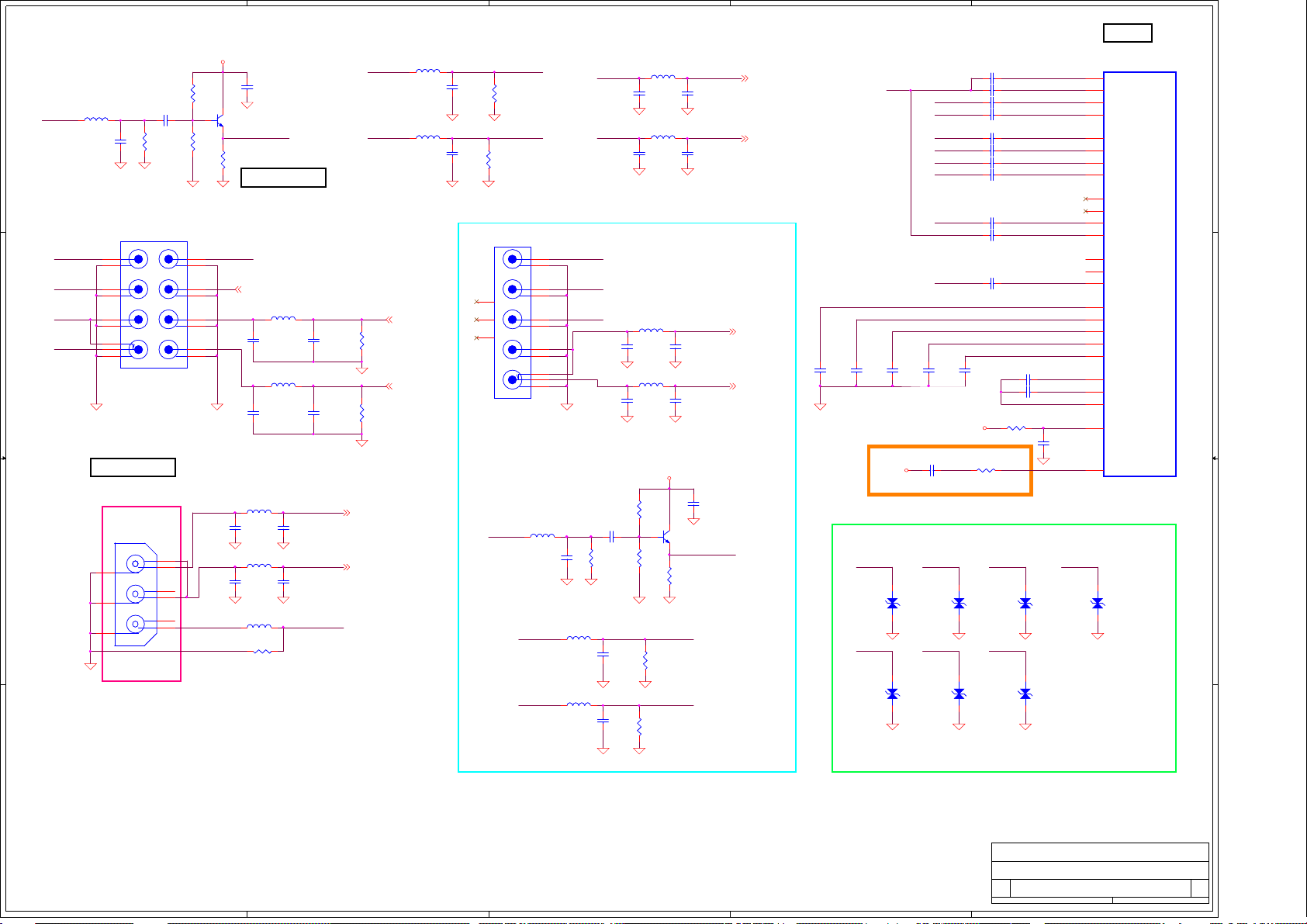Click the large blue IC block
Viewport: 1307px width, 924px height.
[x=1139, y=274]
